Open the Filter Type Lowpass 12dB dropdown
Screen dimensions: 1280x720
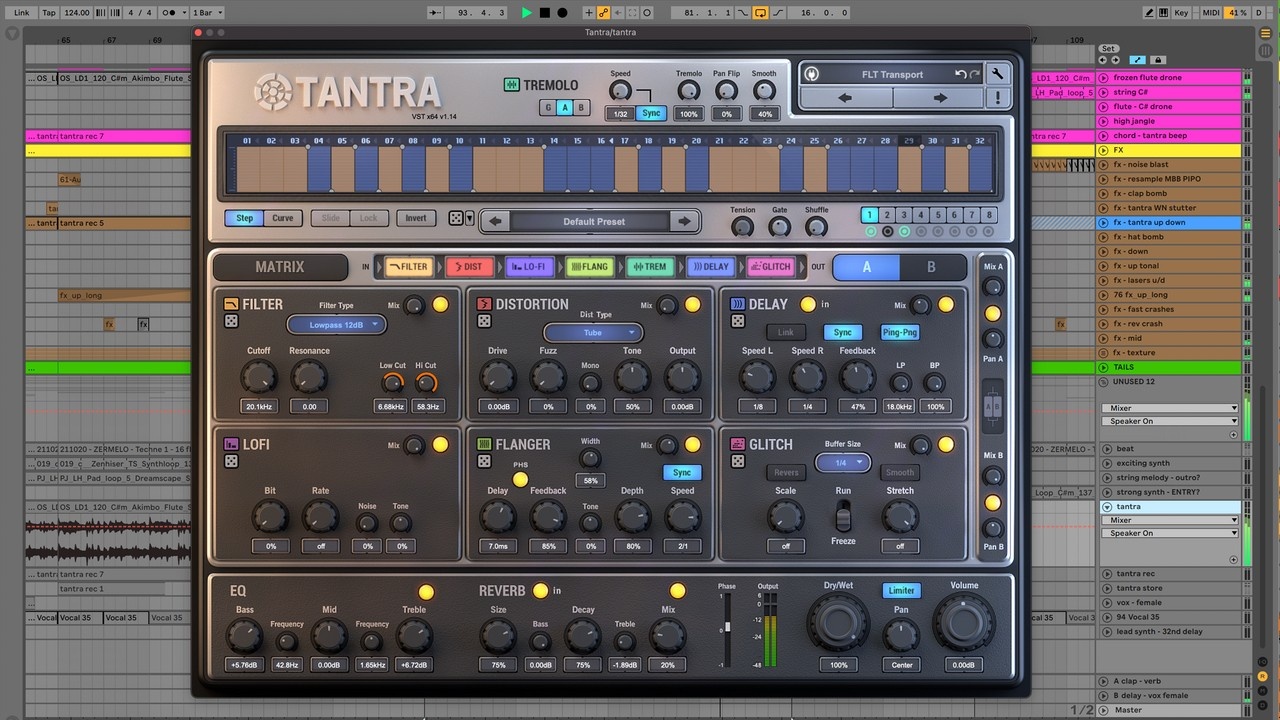(336, 325)
